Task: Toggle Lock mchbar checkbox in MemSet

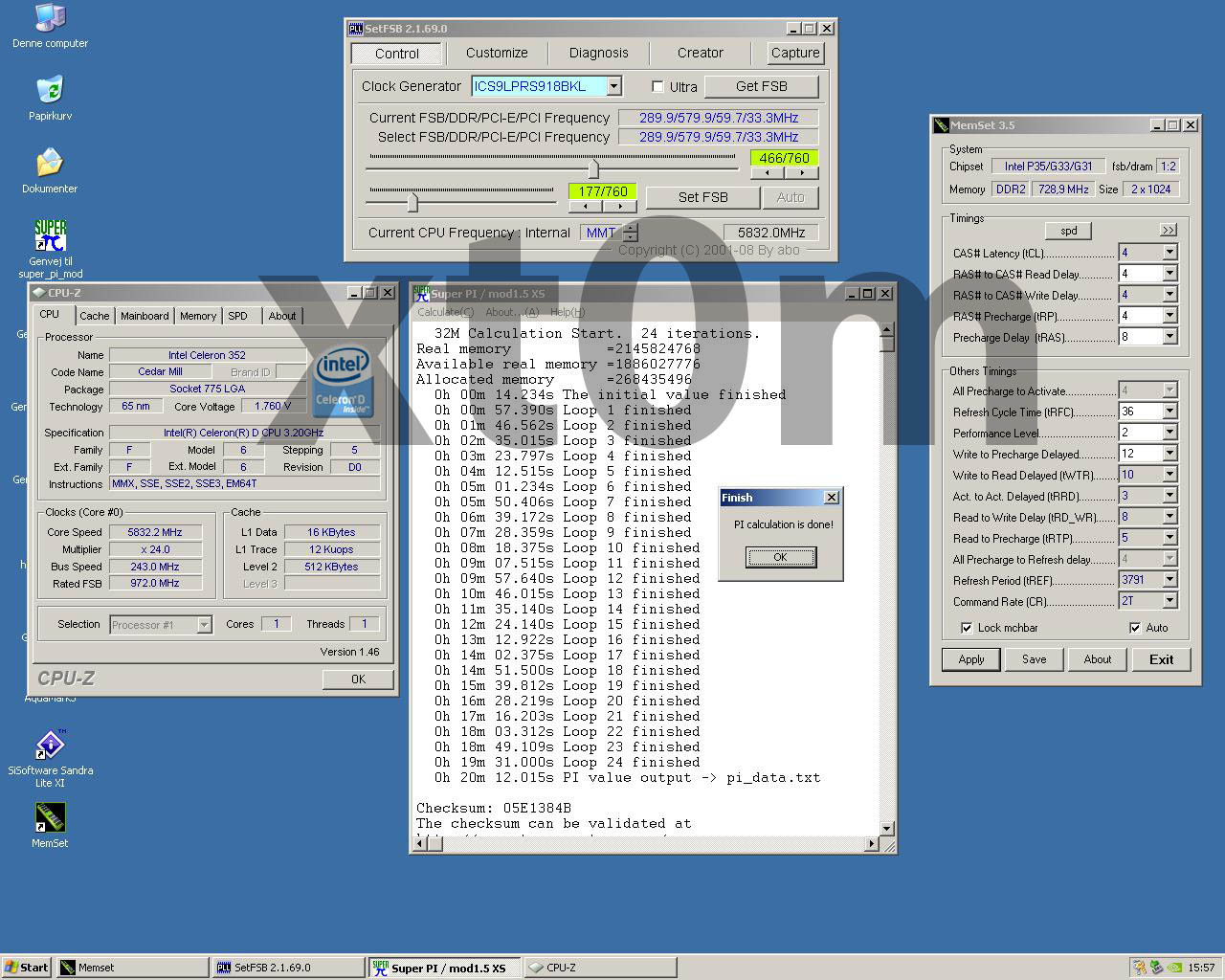Action: (x=967, y=628)
